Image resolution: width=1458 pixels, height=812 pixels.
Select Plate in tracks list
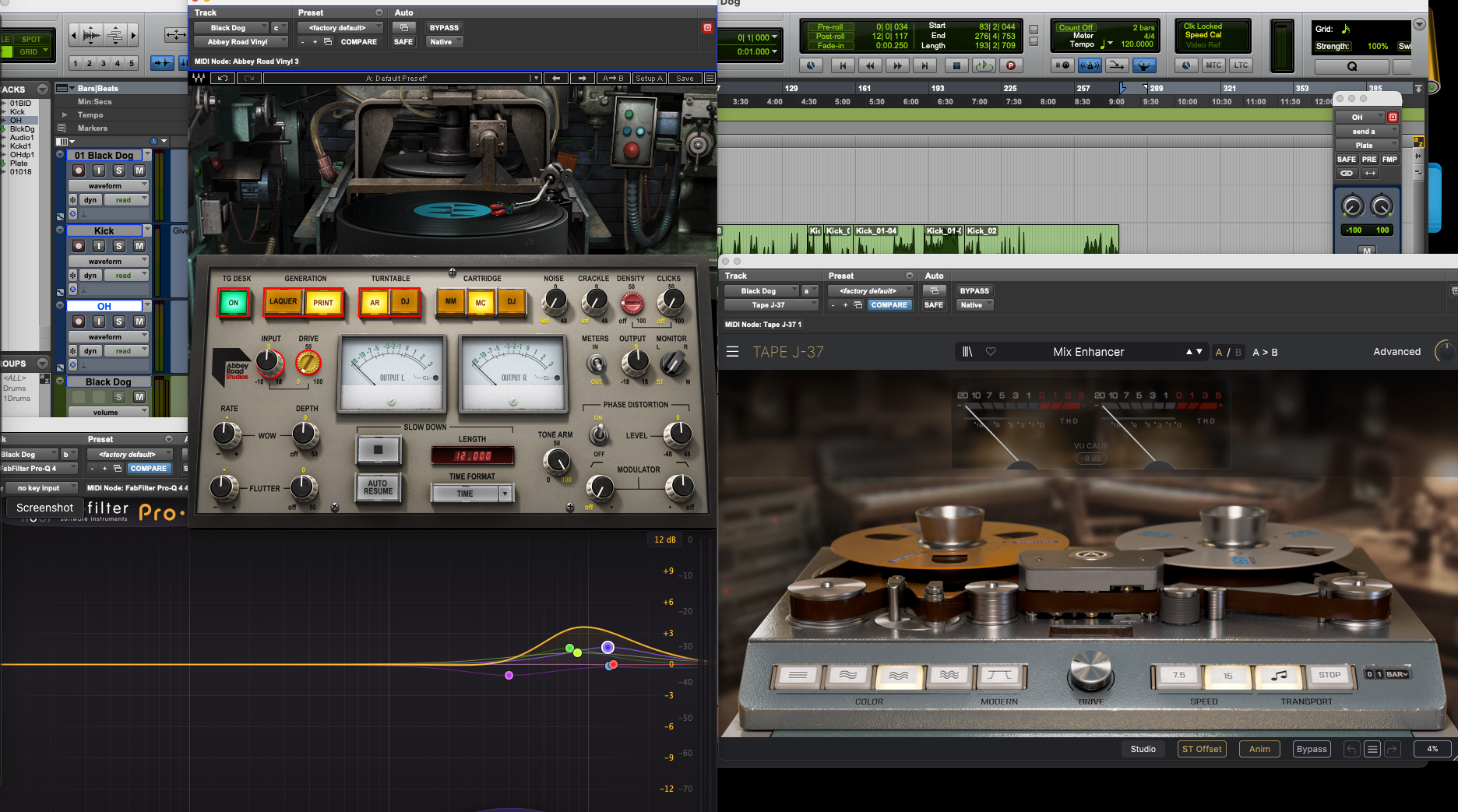click(x=19, y=163)
